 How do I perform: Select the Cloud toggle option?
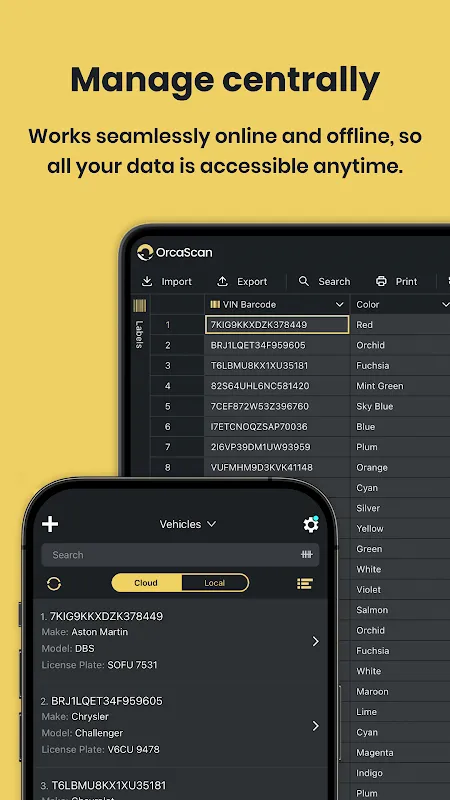coord(146,583)
